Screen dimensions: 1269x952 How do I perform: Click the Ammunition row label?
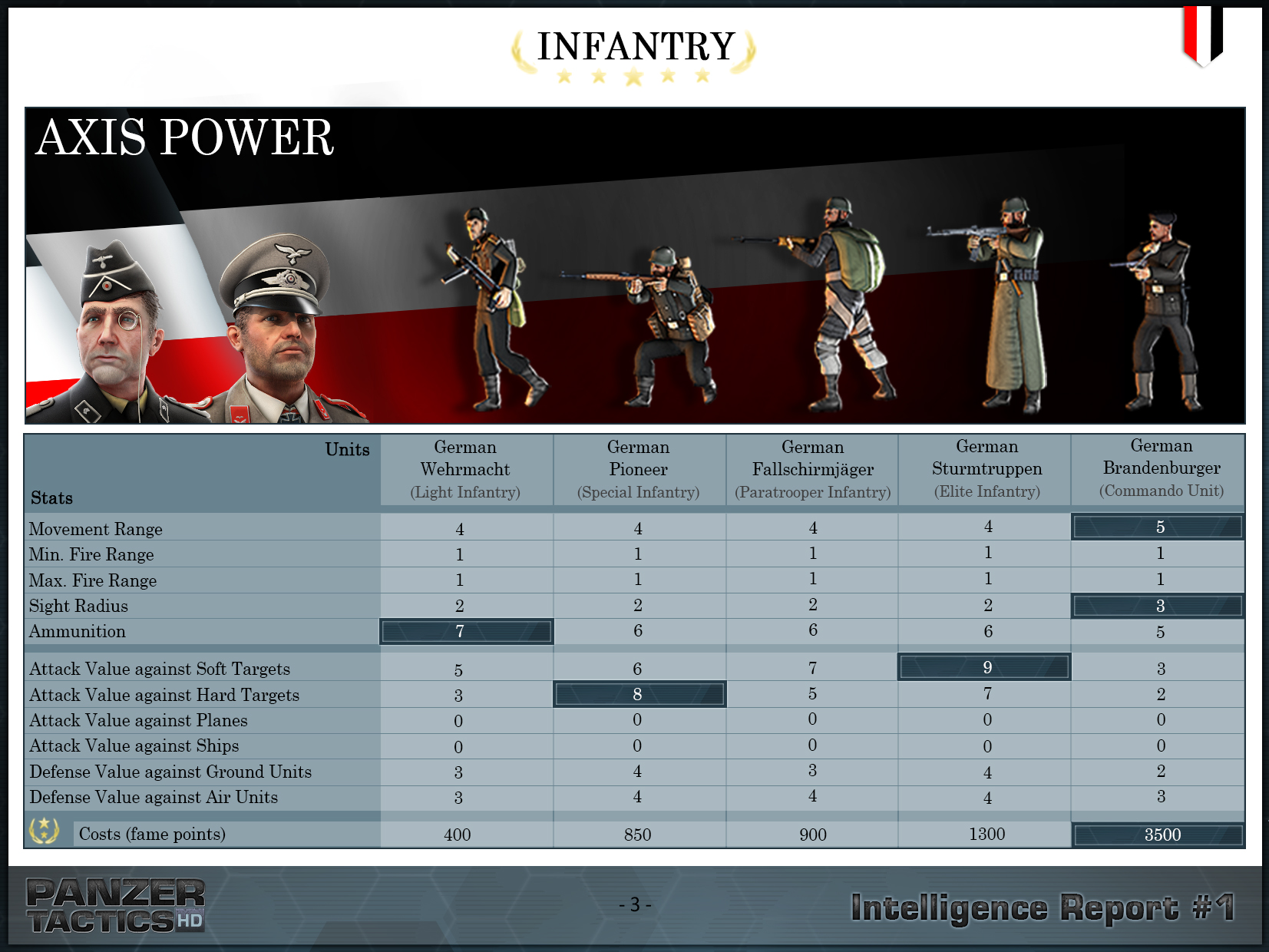pyautogui.click(x=78, y=631)
